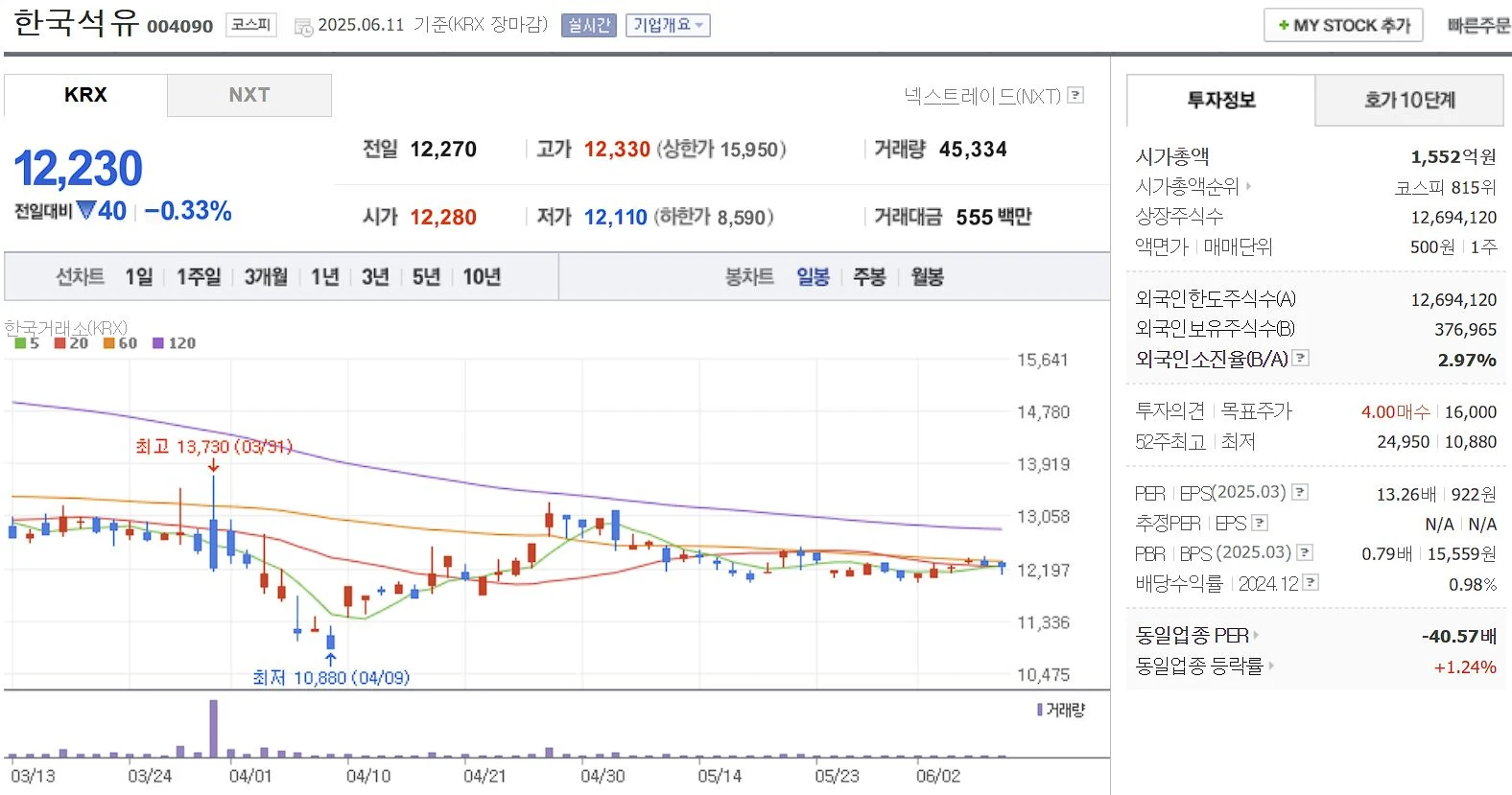Click the calendar icon before 2025.06.11
This screenshot has width=1512, height=795.
pos(303,27)
